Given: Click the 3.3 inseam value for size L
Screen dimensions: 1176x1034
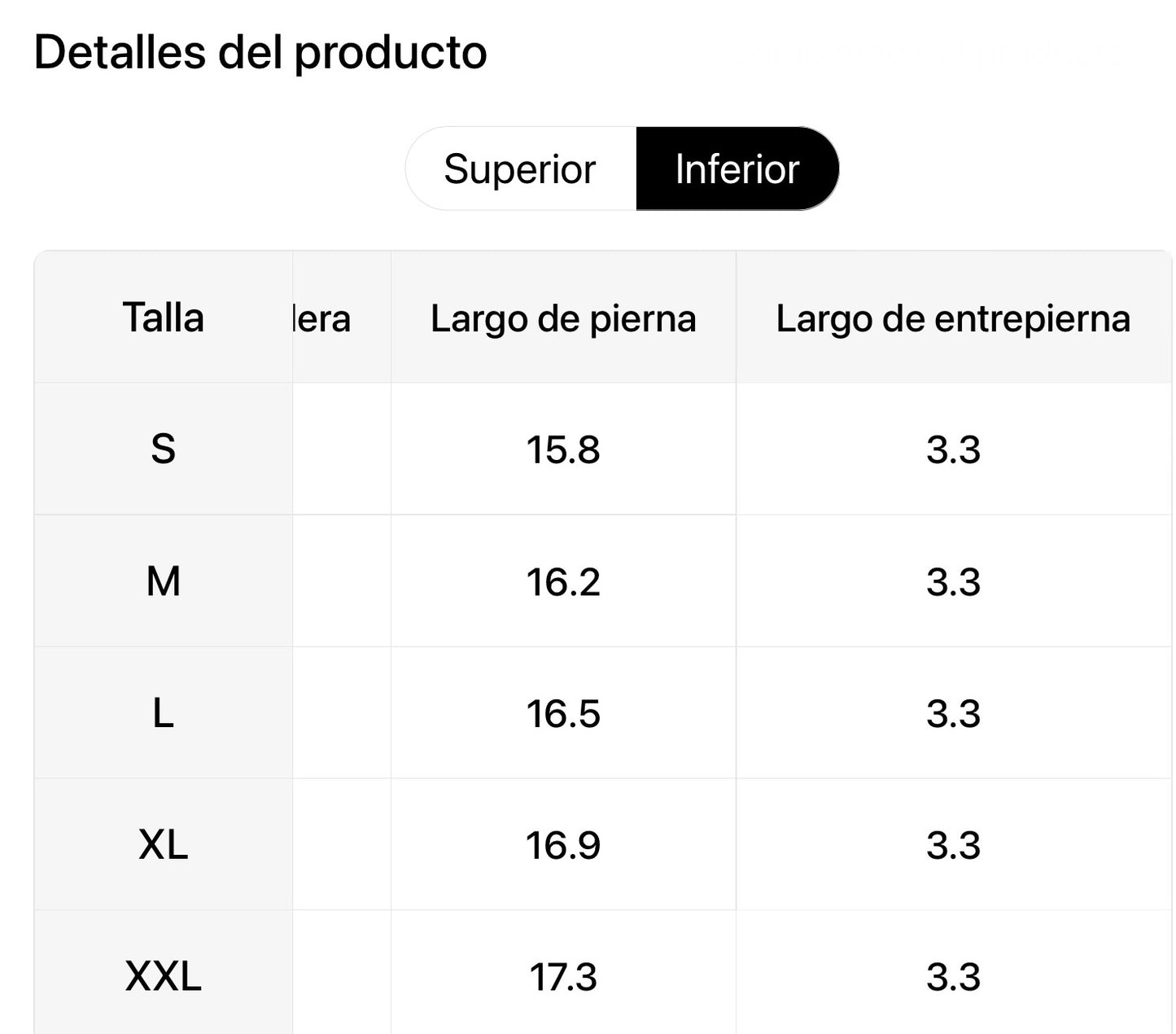Looking at the screenshot, I should 953,713.
